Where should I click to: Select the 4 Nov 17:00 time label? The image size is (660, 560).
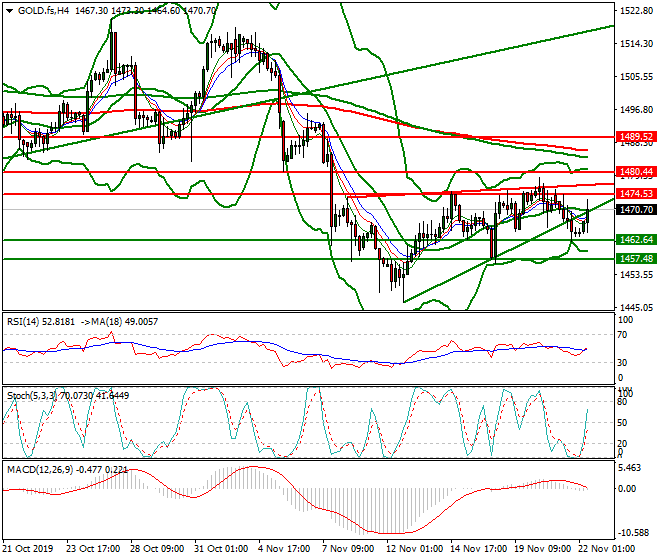(x=284, y=549)
